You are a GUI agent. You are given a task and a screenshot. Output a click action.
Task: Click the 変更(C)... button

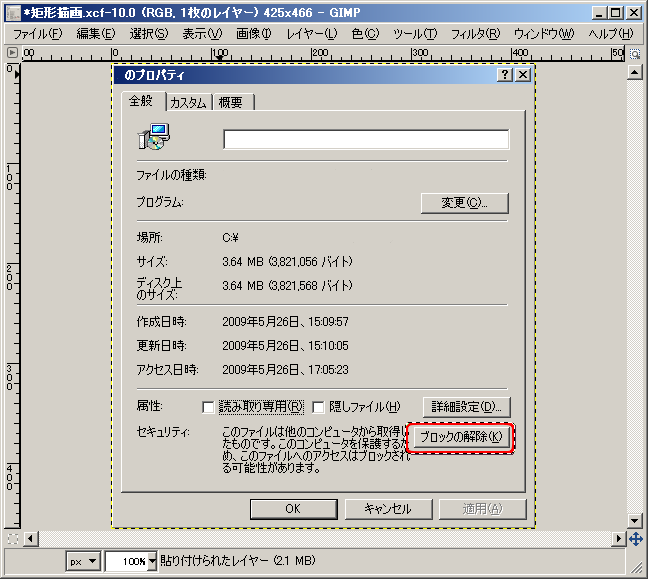(465, 203)
